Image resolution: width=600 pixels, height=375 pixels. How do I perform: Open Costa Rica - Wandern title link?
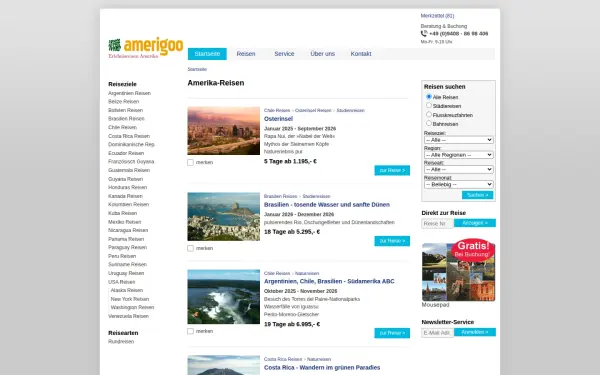[322, 368]
